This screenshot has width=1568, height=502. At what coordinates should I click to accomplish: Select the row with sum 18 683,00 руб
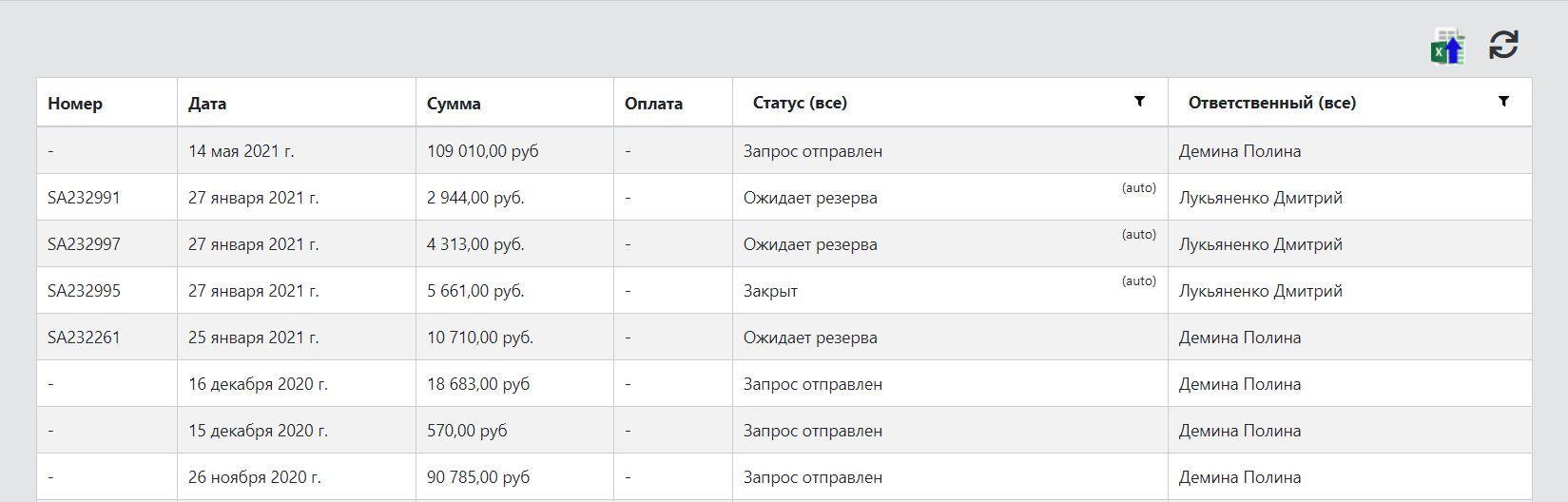pos(784,383)
